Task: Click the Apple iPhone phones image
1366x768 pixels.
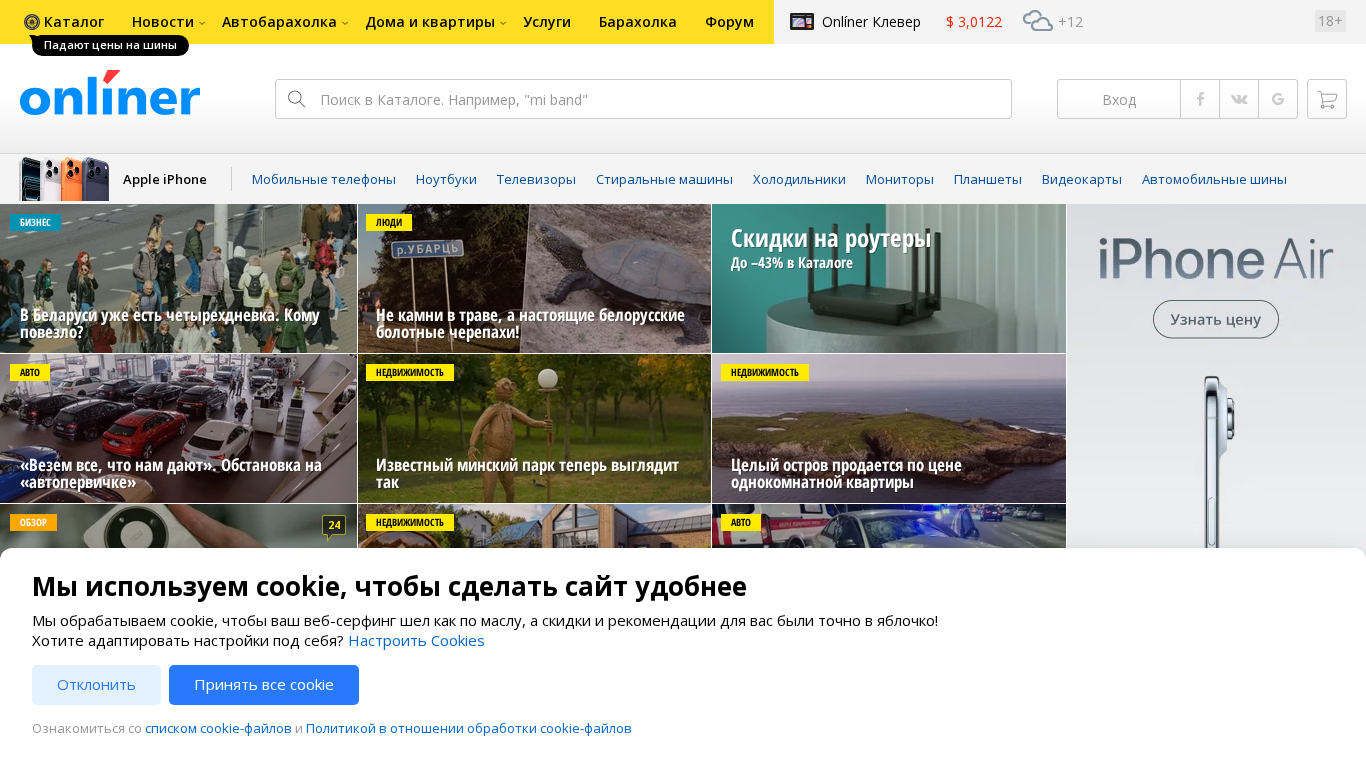Action: coord(64,179)
